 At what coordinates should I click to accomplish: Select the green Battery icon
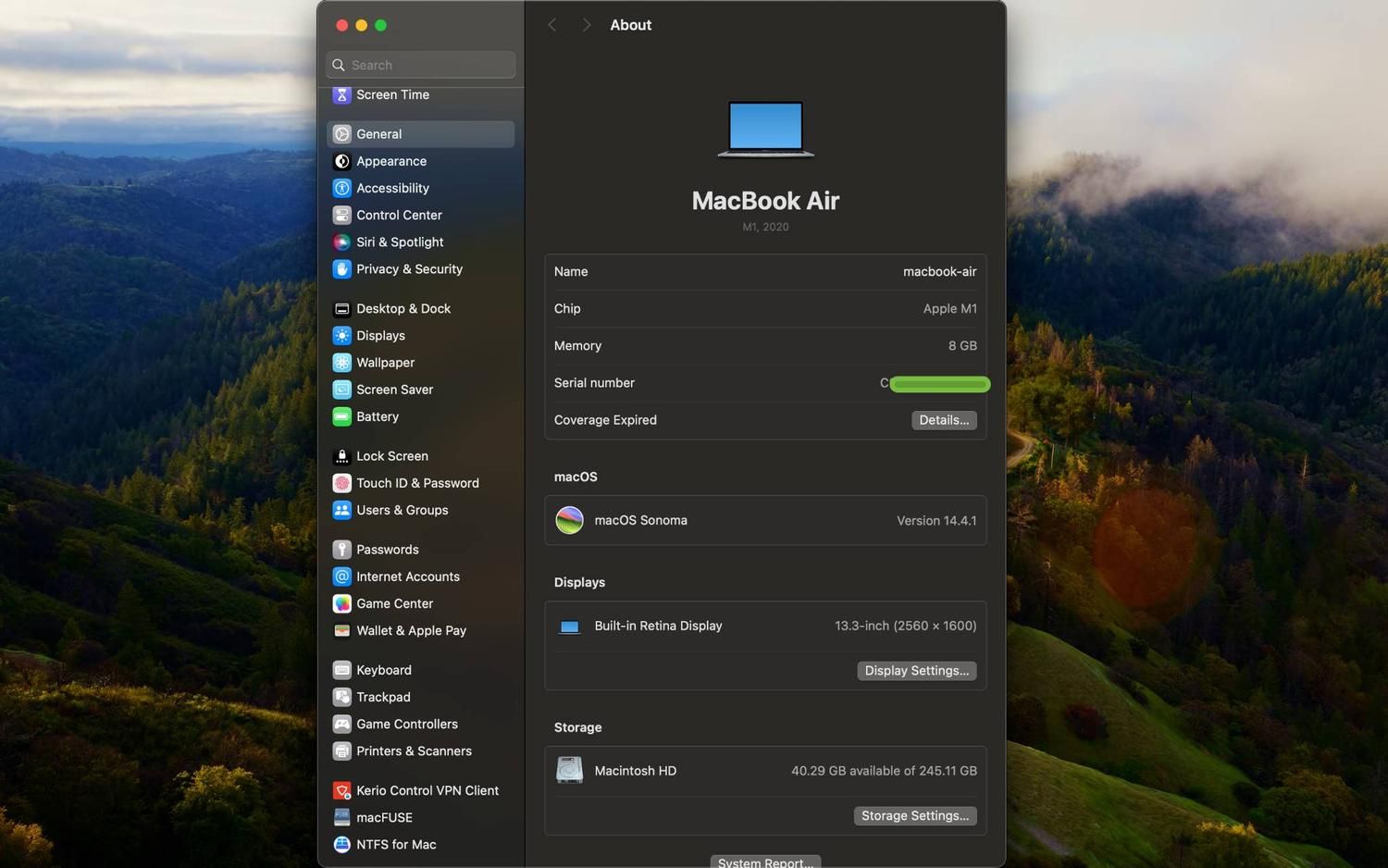click(x=341, y=416)
